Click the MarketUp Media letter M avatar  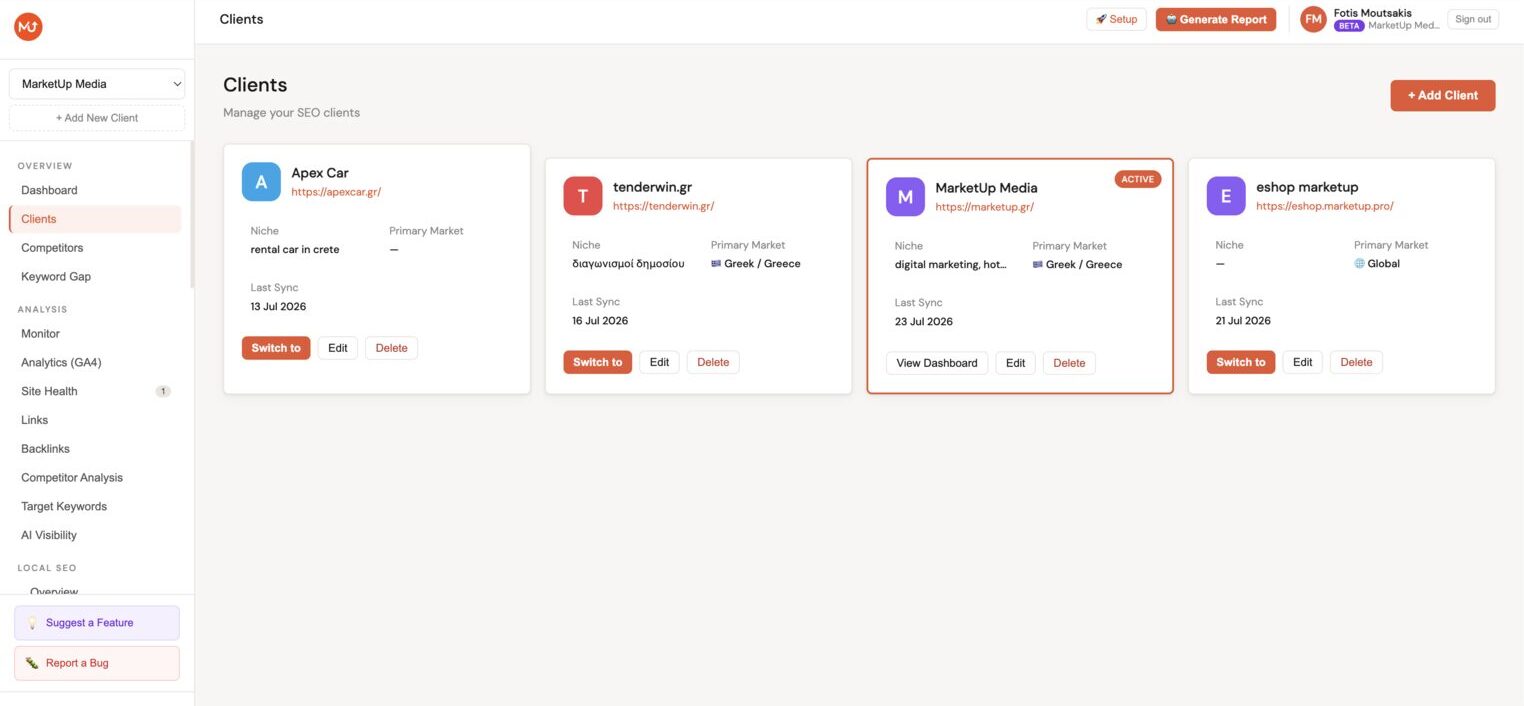(905, 197)
